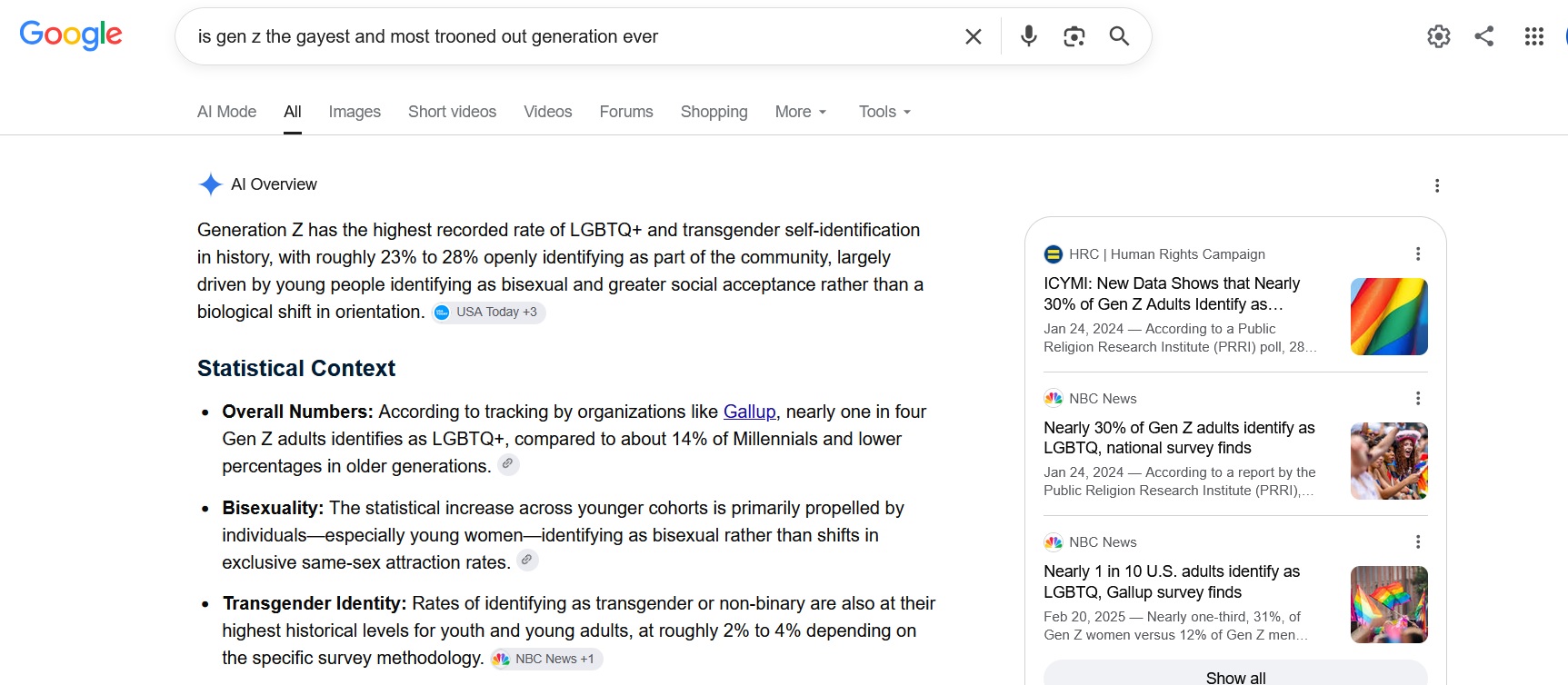Click "HRC | Human Rights Campaign" source name
The width and height of the screenshot is (1568, 685).
(1167, 254)
